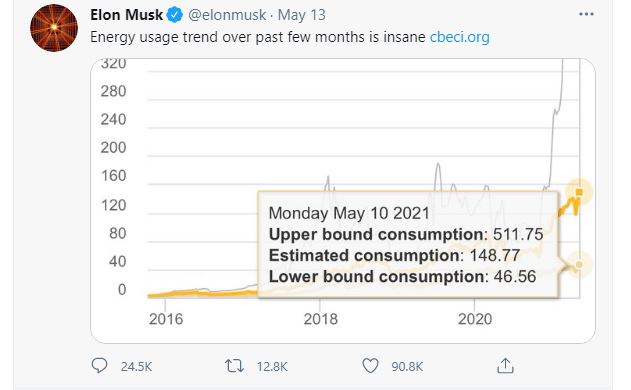Click the May 13 tweet date

pos(301,15)
